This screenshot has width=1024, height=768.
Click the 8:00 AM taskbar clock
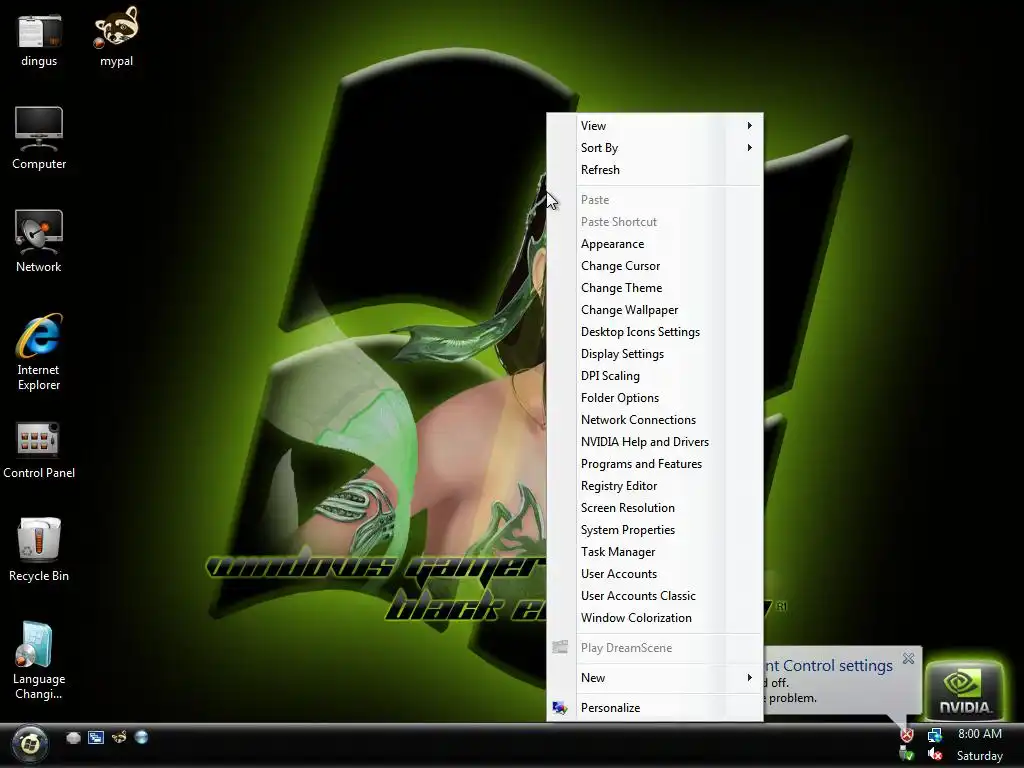[980, 734]
